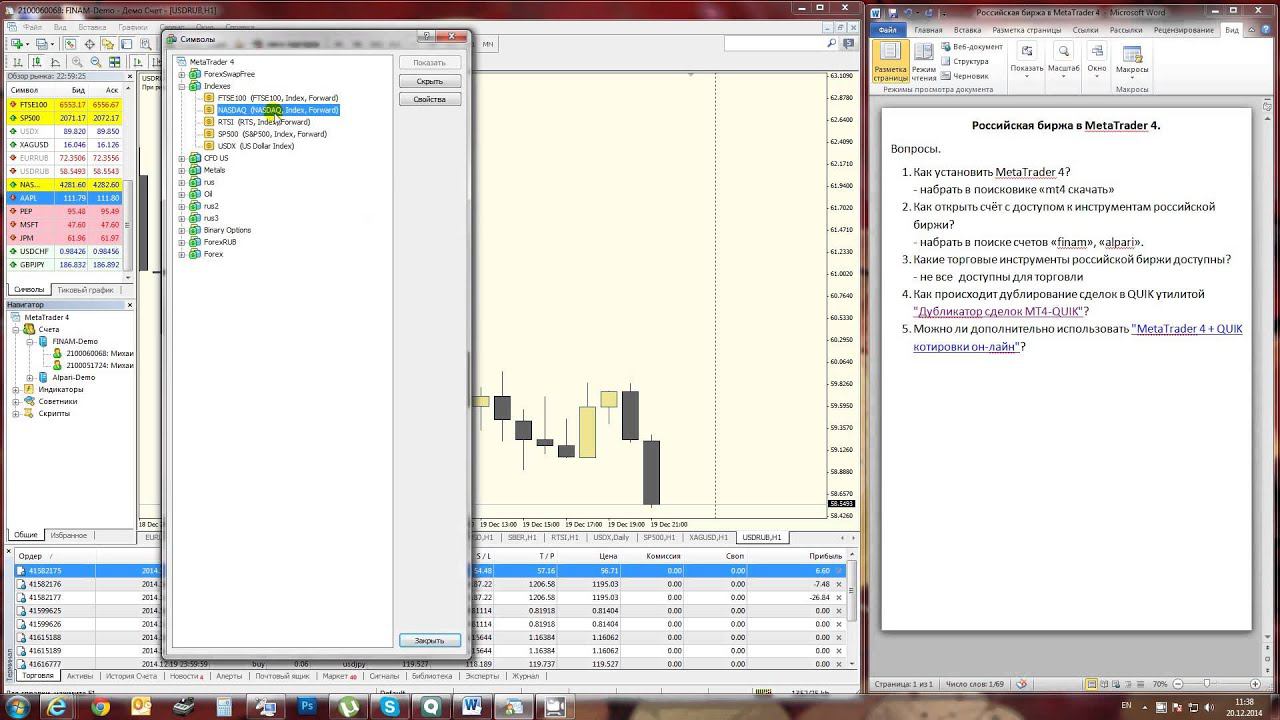Open the Macros button in Word ribbon
The height and width of the screenshot is (720, 1280).
[1132, 60]
